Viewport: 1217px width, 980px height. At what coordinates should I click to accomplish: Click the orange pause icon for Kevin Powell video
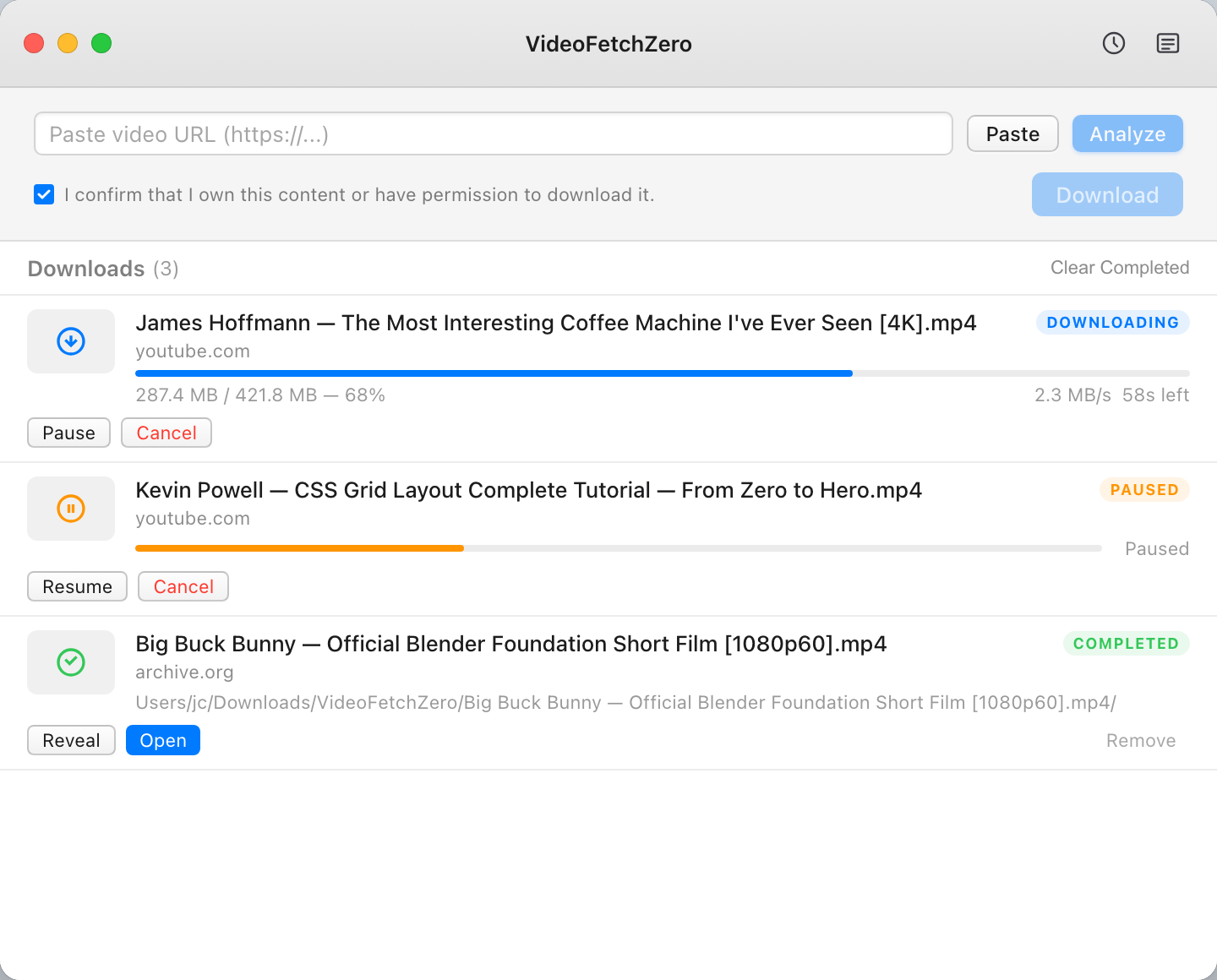coord(71,509)
